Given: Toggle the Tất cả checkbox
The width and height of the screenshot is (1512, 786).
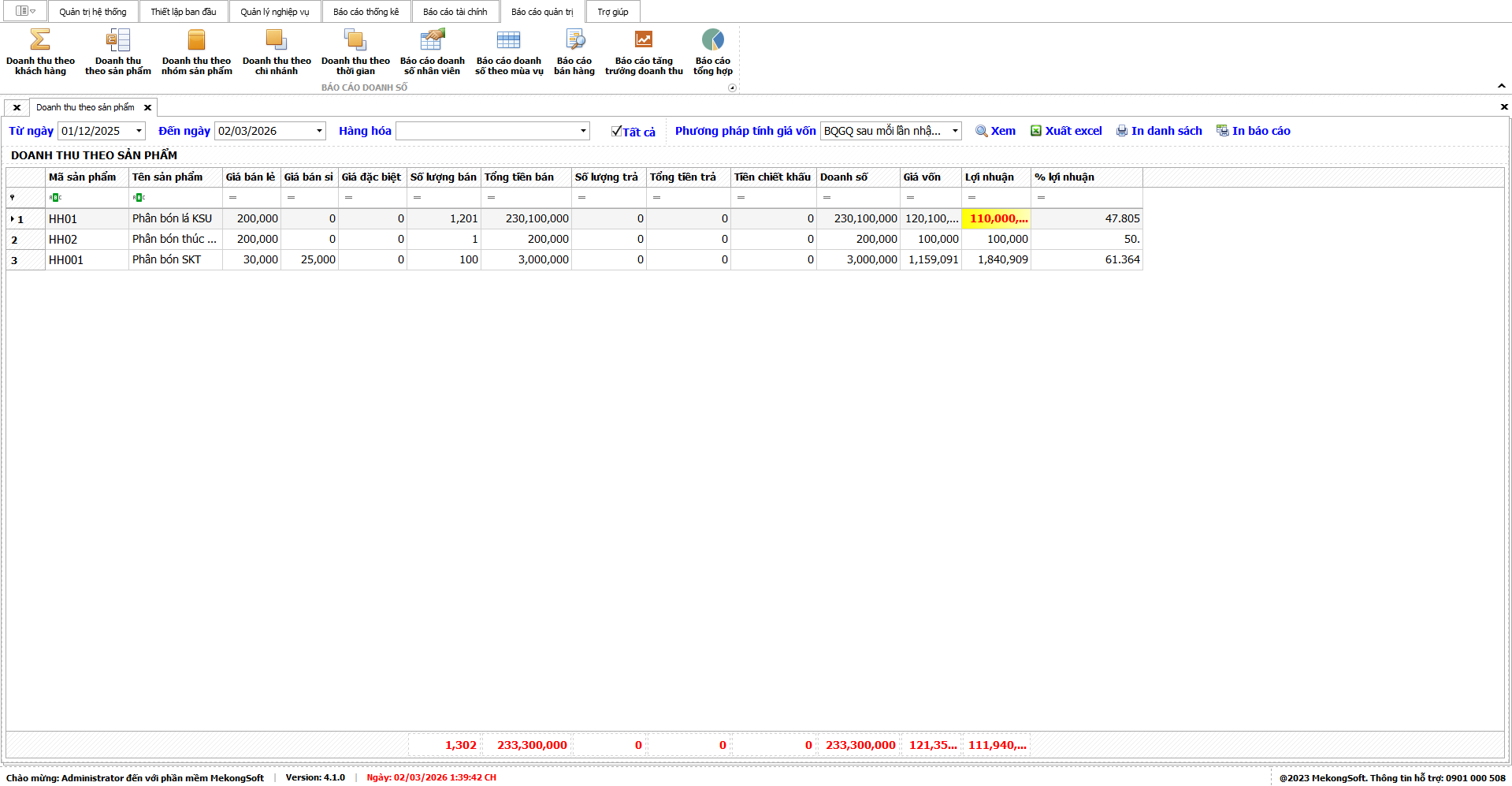Looking at the screenshot, I should [617, 132].
